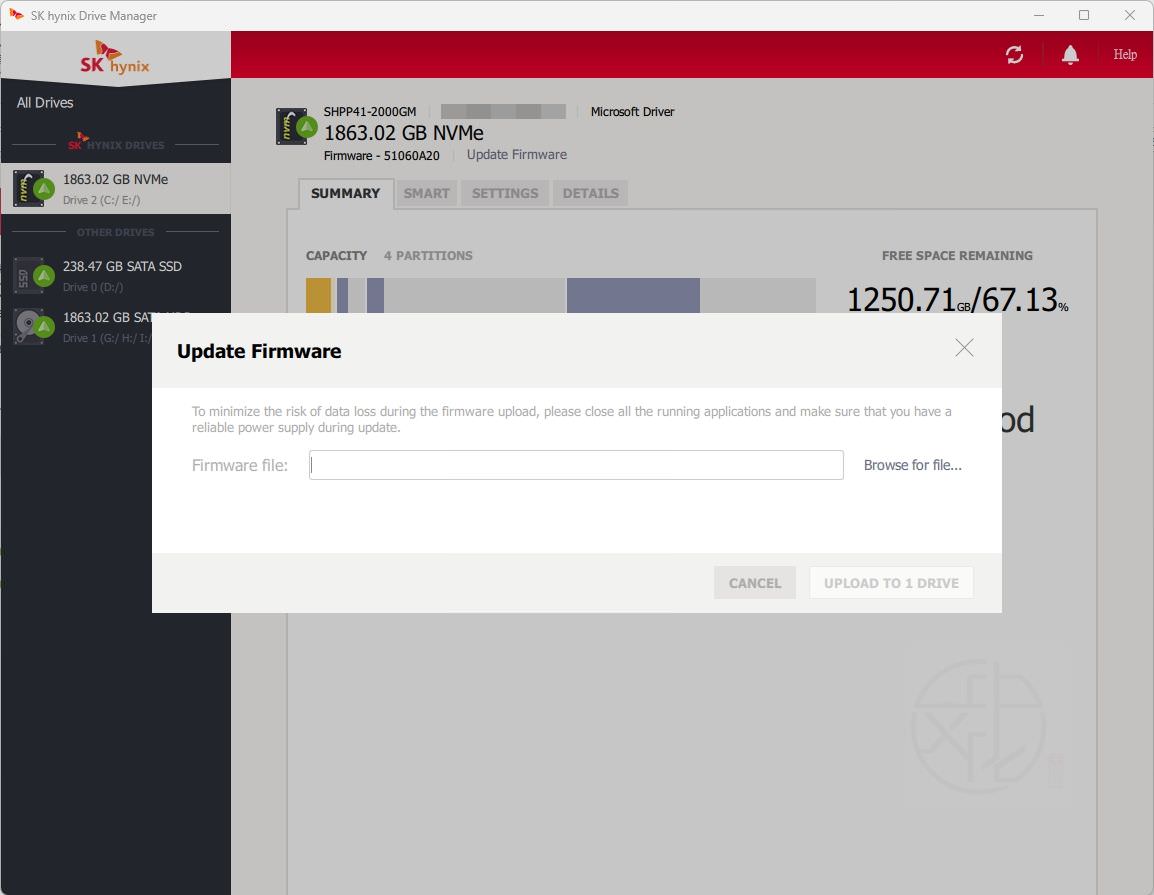Switch to the SMART tab

tap(426, 193)
